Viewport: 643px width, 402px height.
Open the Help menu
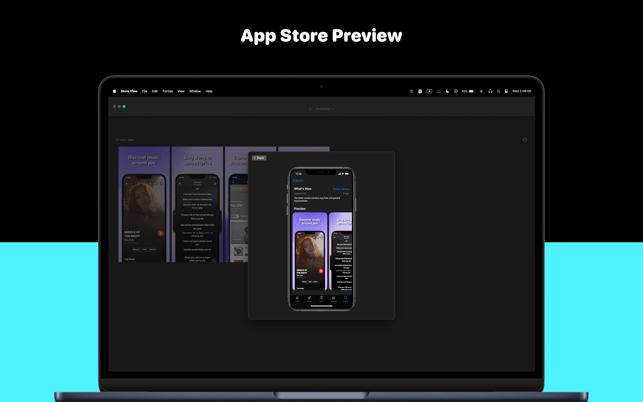coord(209,91)
